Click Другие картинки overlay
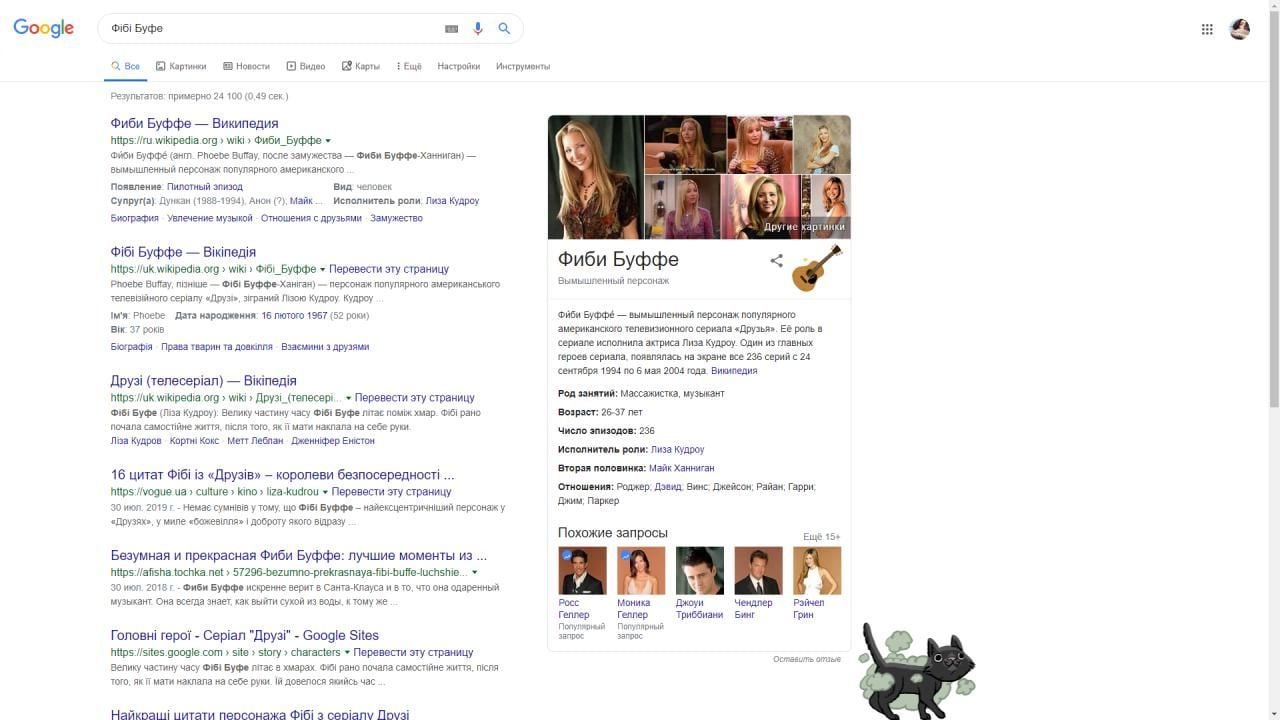1280x720 pixels. [804, 227]
